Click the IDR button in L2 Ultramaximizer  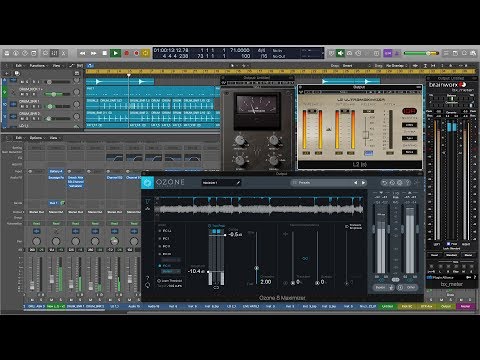409,111
